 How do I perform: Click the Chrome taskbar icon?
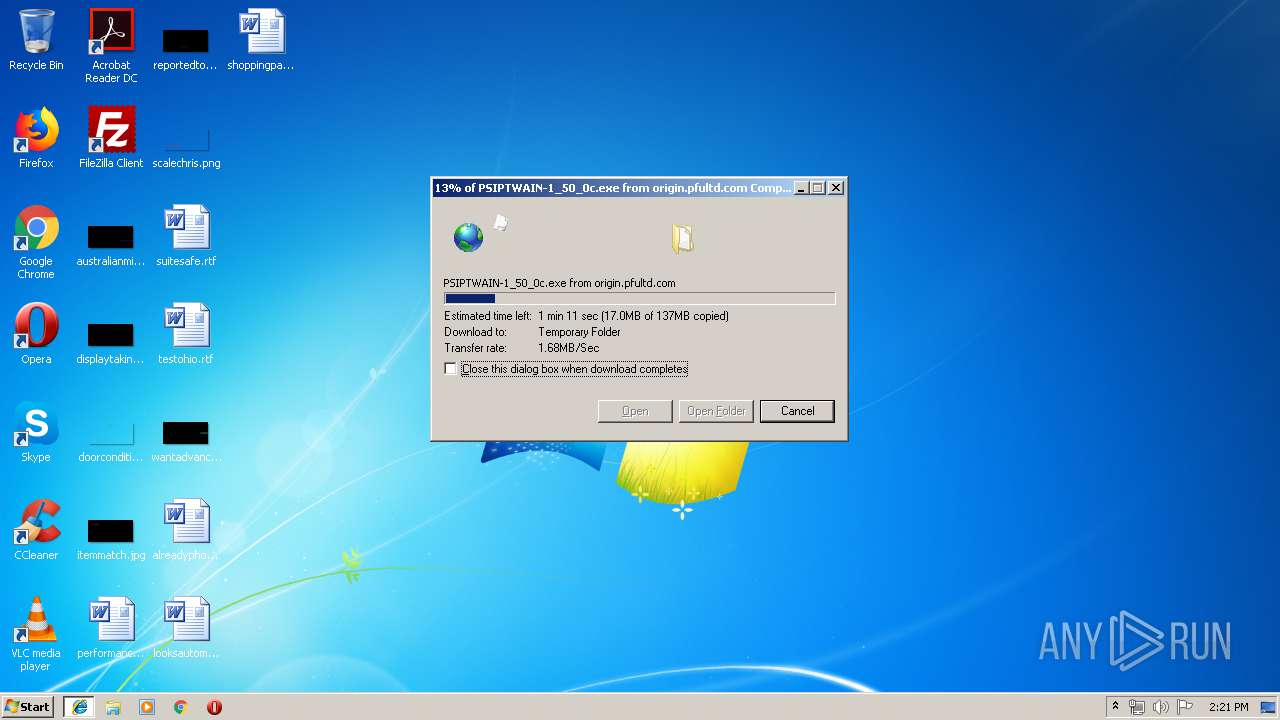point(181,707)
